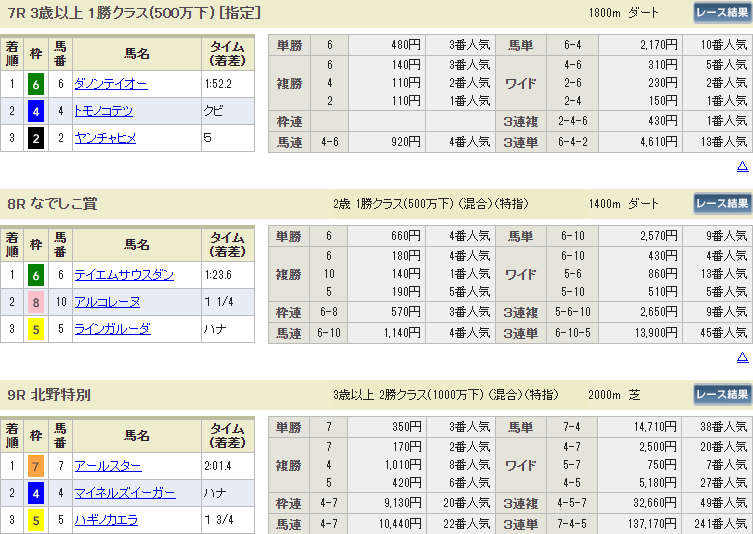Select 9R distance 2000m 芝

pyautogui.click(x=614, y=395)
